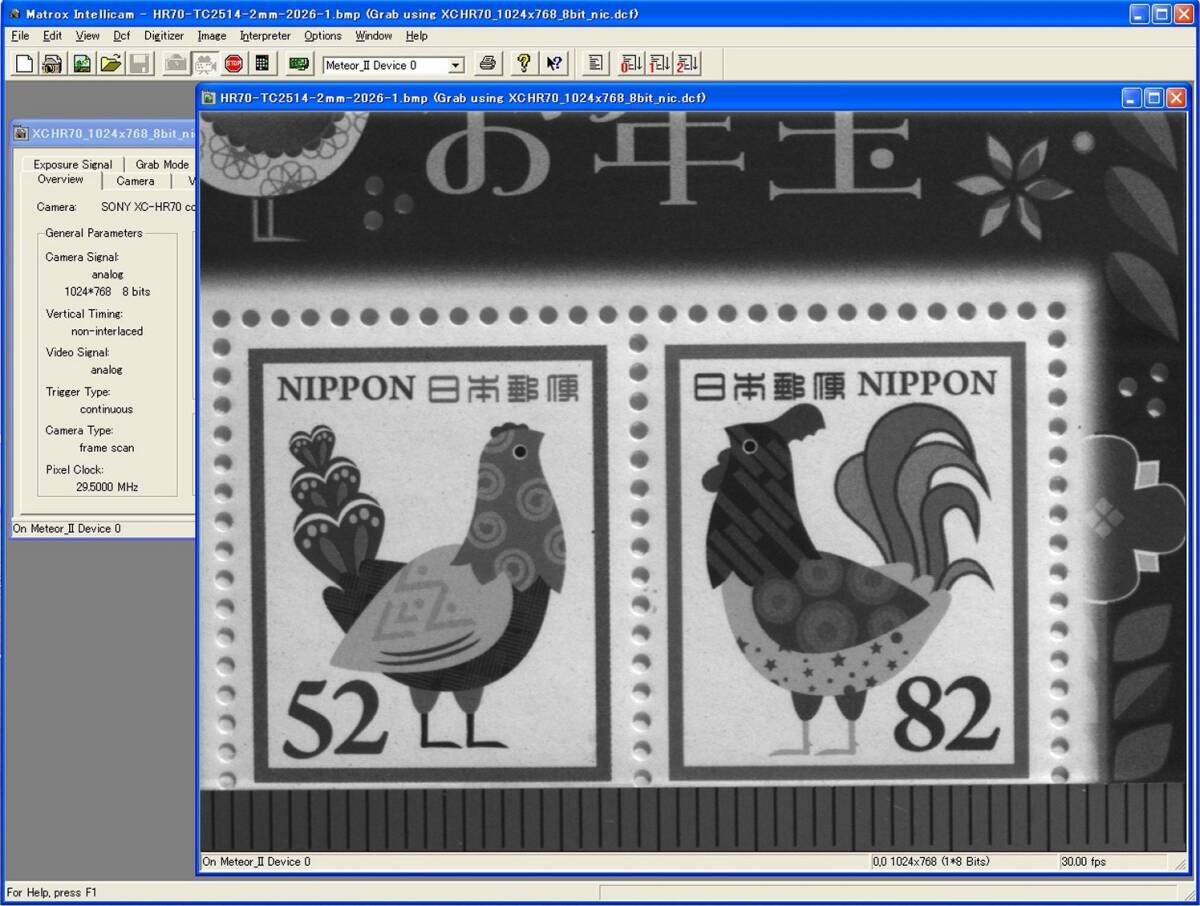Select the Camera tab in DCF window
The image size is (1200, 906).
click(135, 181)
